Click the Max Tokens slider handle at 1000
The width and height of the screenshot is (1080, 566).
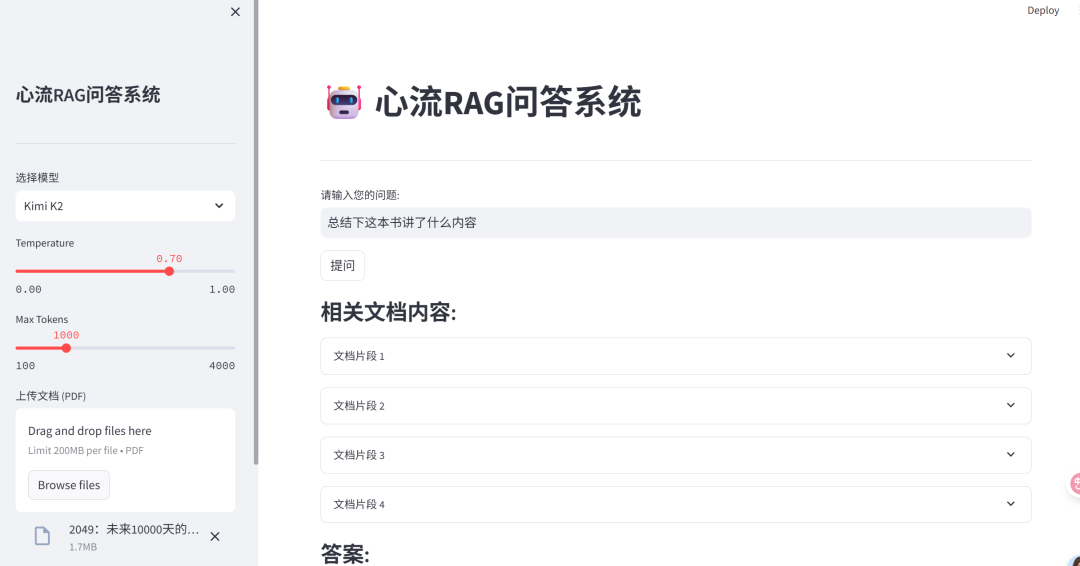(x=66, y=348)
